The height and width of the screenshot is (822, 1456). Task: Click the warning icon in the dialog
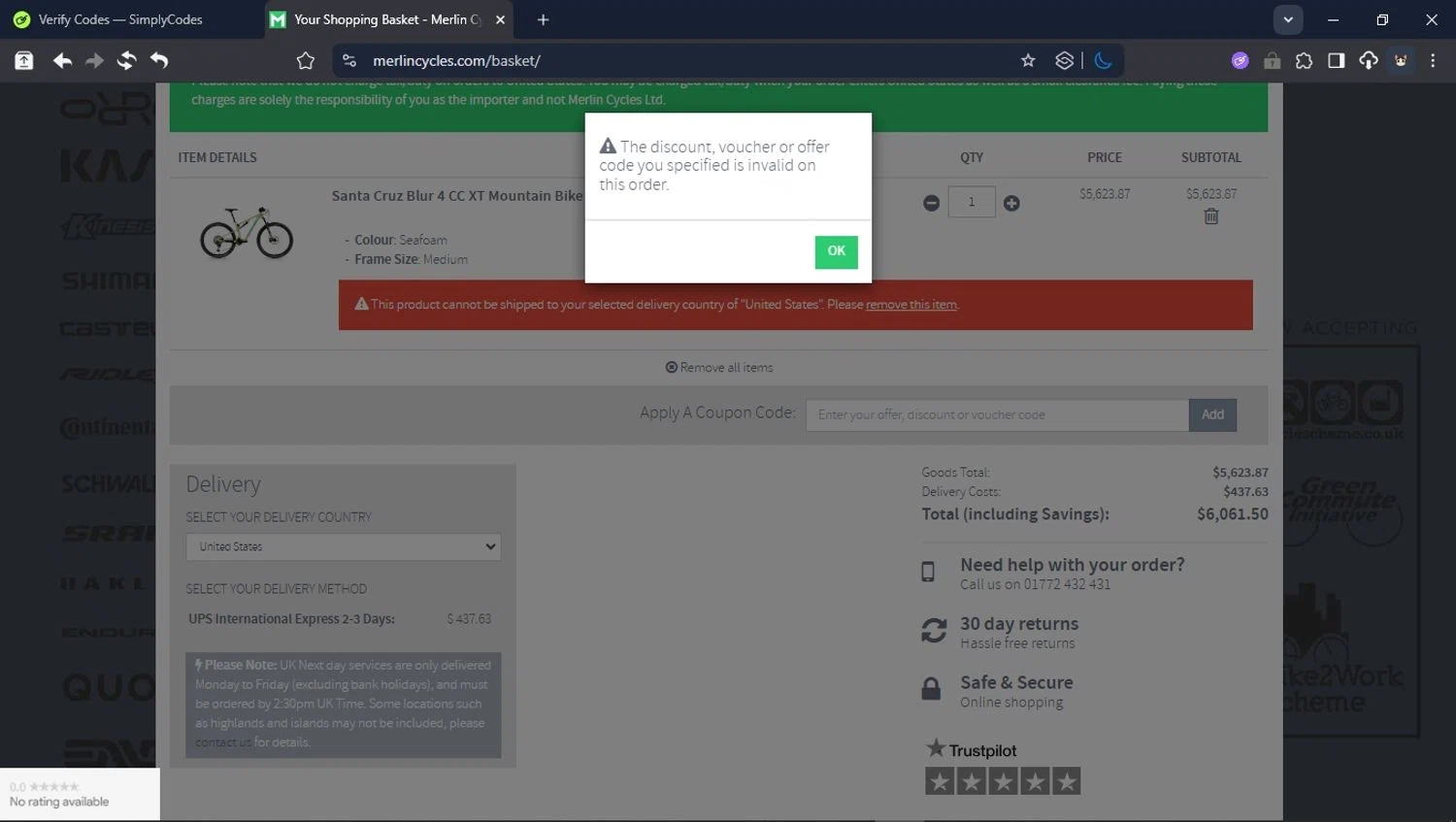point(608,146)
